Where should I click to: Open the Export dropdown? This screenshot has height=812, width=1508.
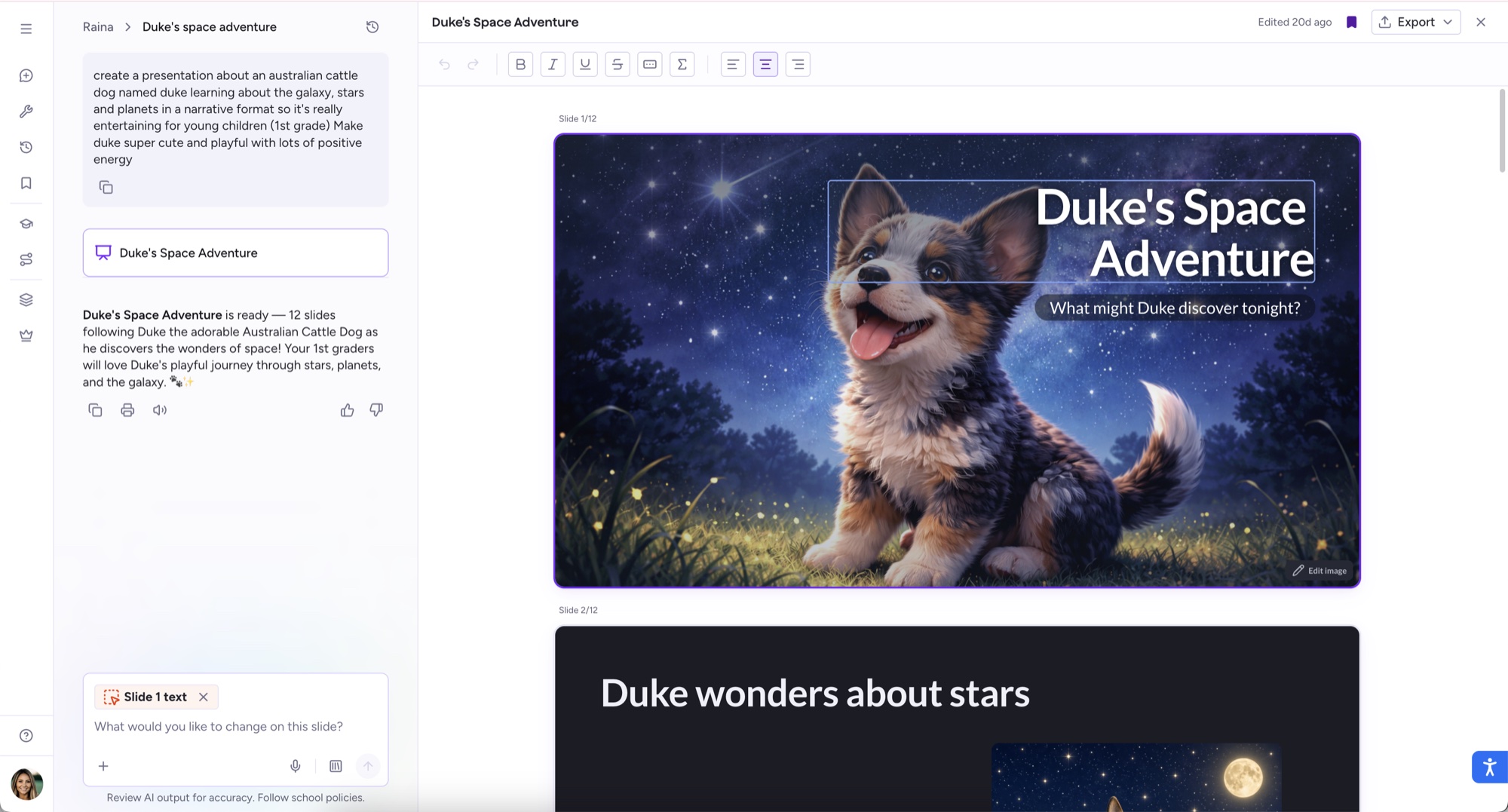click(x=1416, y=22)
